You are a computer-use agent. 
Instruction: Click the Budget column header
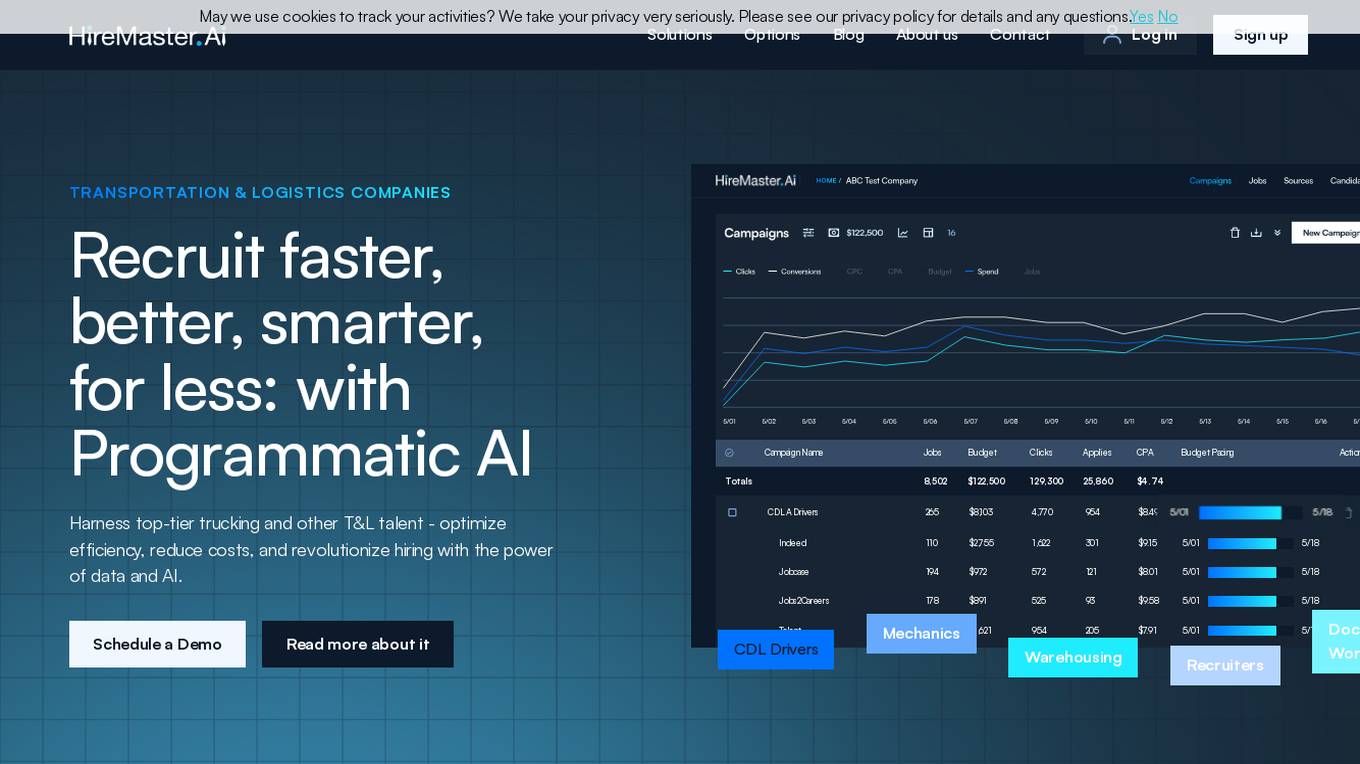982,453
